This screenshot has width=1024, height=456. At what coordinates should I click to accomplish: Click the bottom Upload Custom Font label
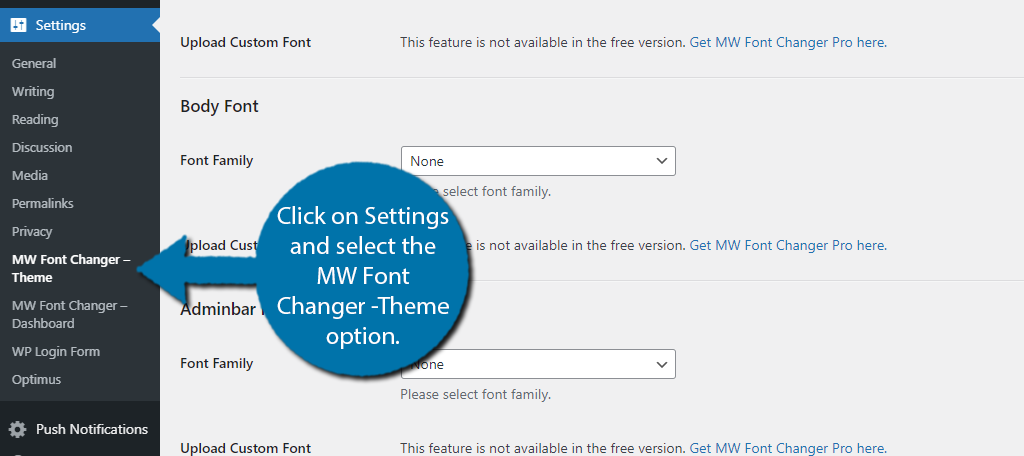click(x=246, y=448)
